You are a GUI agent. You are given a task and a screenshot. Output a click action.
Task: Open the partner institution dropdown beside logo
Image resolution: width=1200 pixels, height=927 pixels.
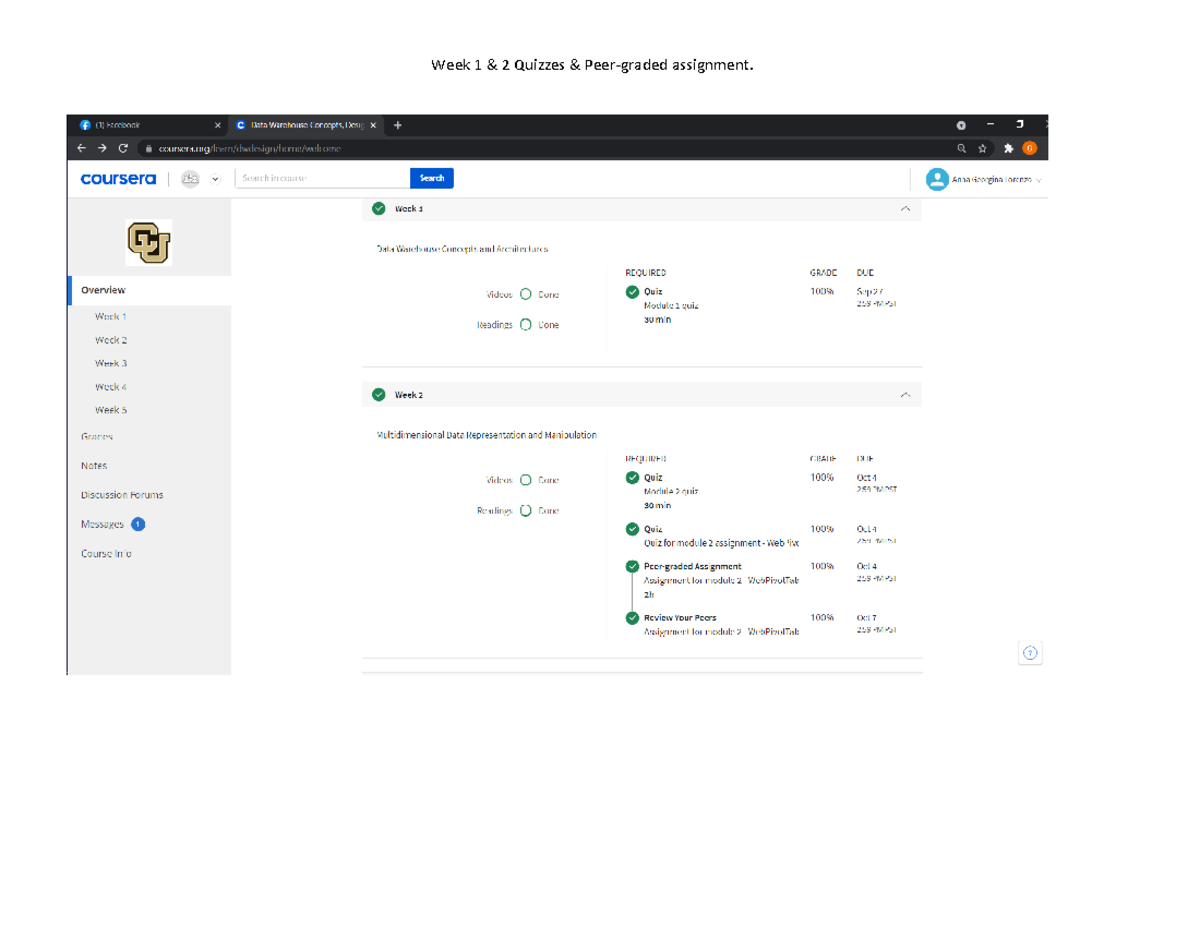215,179
